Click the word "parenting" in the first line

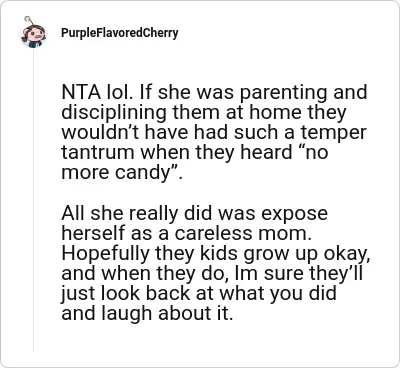coord(283,94)
